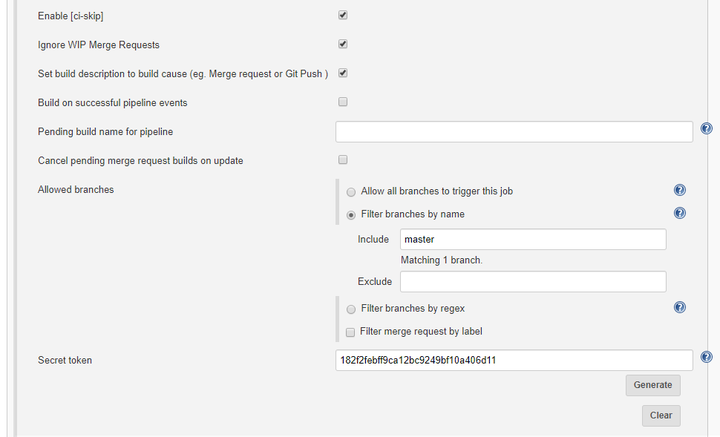Click the Secret token help icon
Image resolution: width=720 pixels, height=437 pixels.
tap(706, 357)
